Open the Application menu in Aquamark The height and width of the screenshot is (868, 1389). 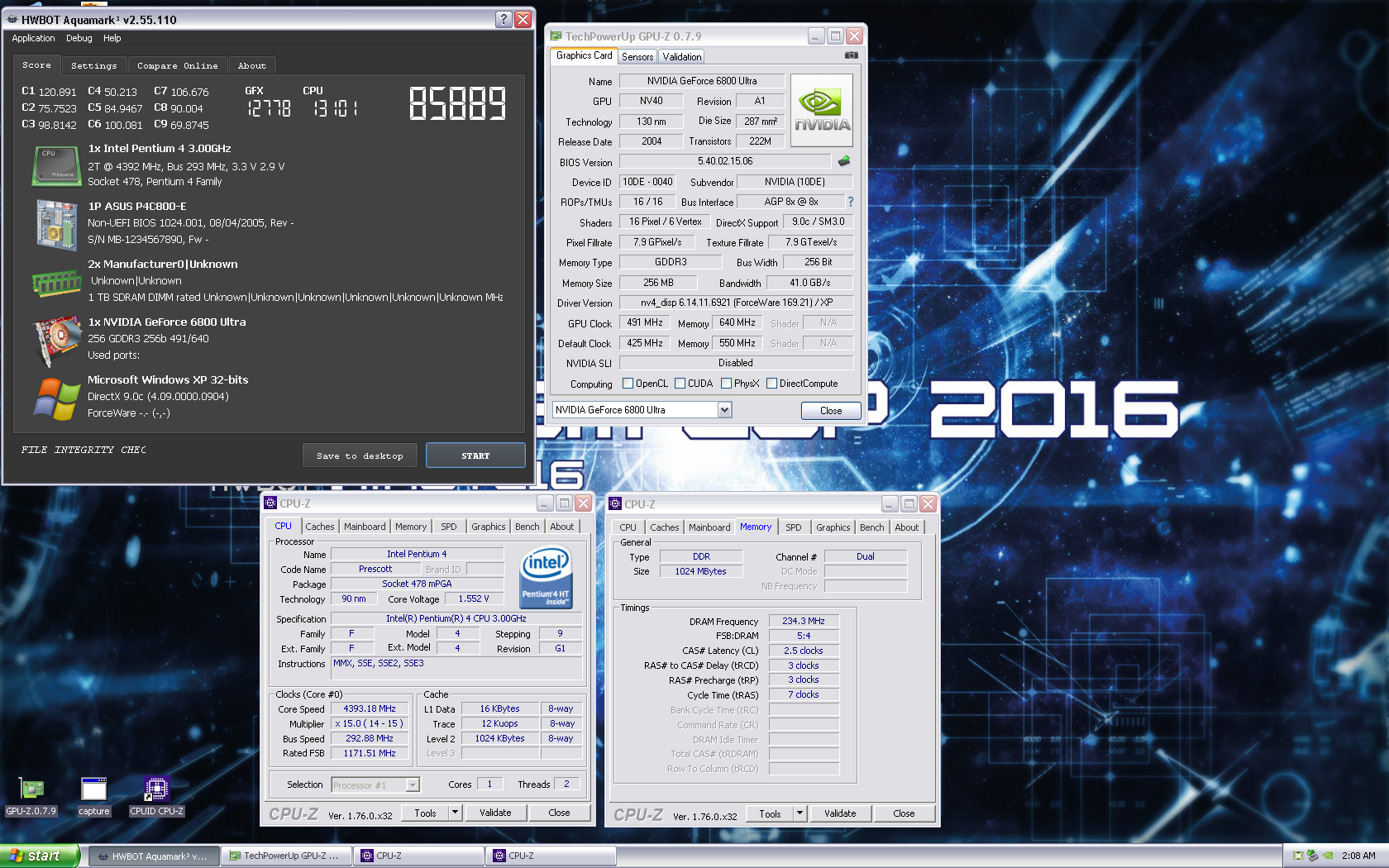[33, 38]
